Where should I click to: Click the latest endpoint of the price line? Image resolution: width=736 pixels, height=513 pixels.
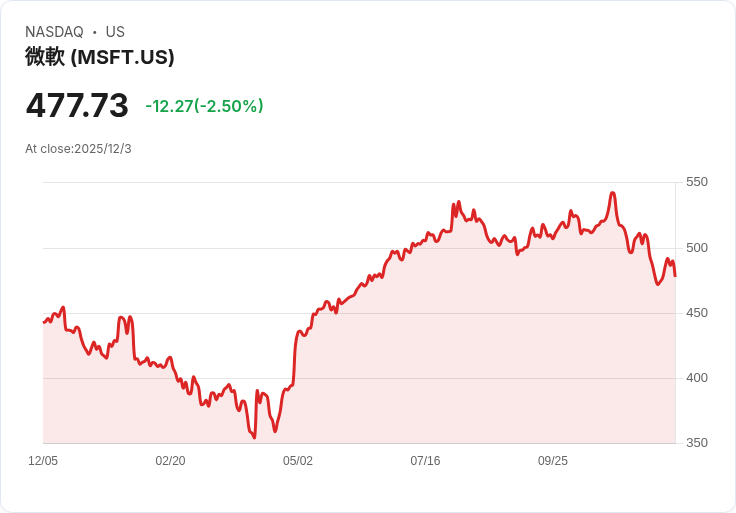pos(675,276)
